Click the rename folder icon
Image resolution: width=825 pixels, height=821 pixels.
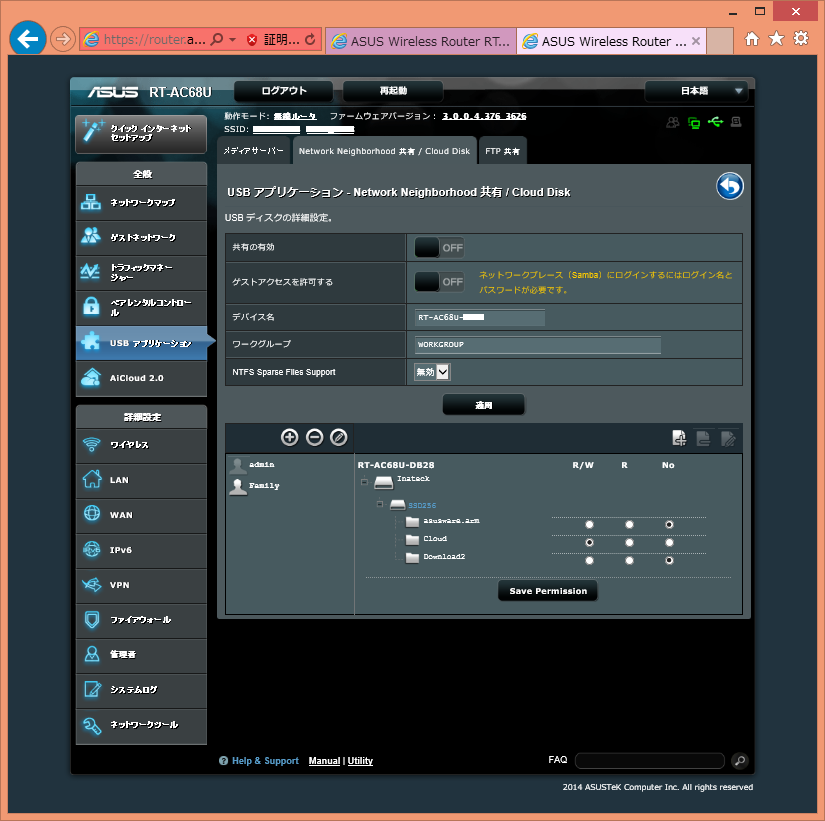728,438
